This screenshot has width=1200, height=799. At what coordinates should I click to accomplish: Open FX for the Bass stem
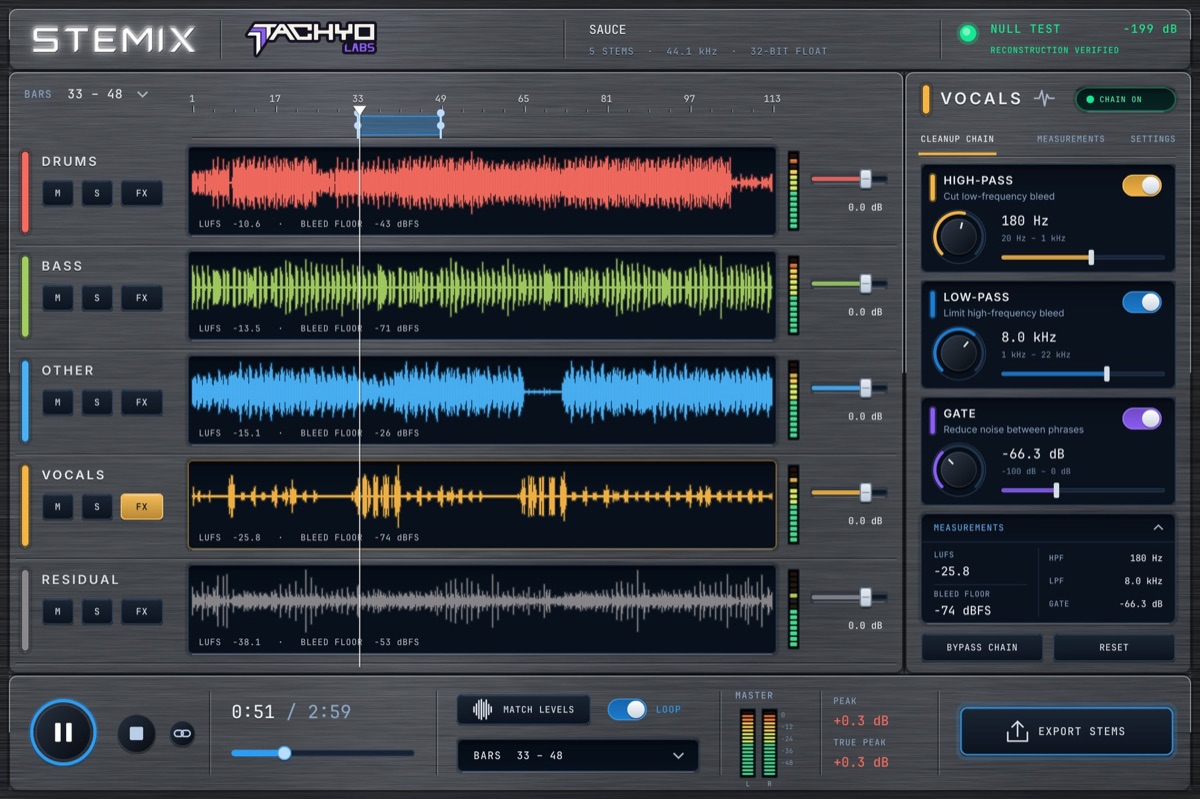(142, 298)
